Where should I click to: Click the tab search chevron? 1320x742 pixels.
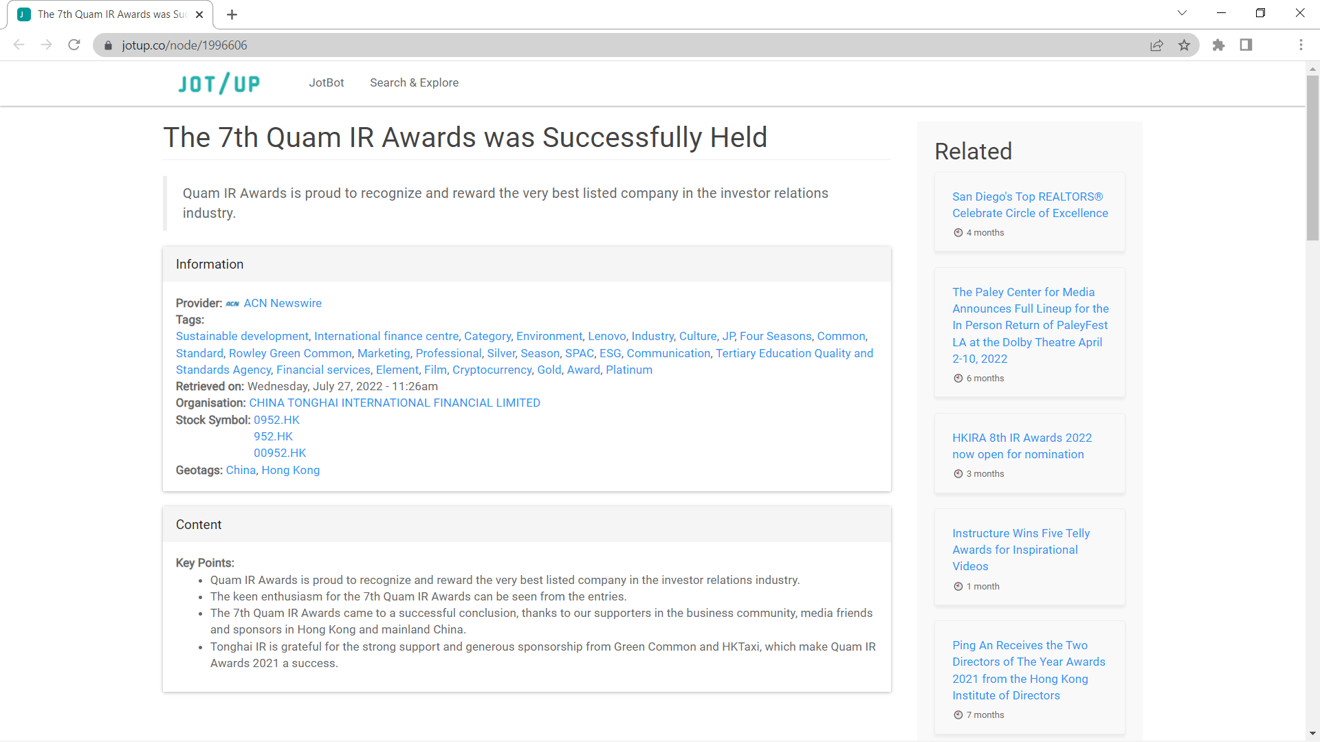(1182, 14)
